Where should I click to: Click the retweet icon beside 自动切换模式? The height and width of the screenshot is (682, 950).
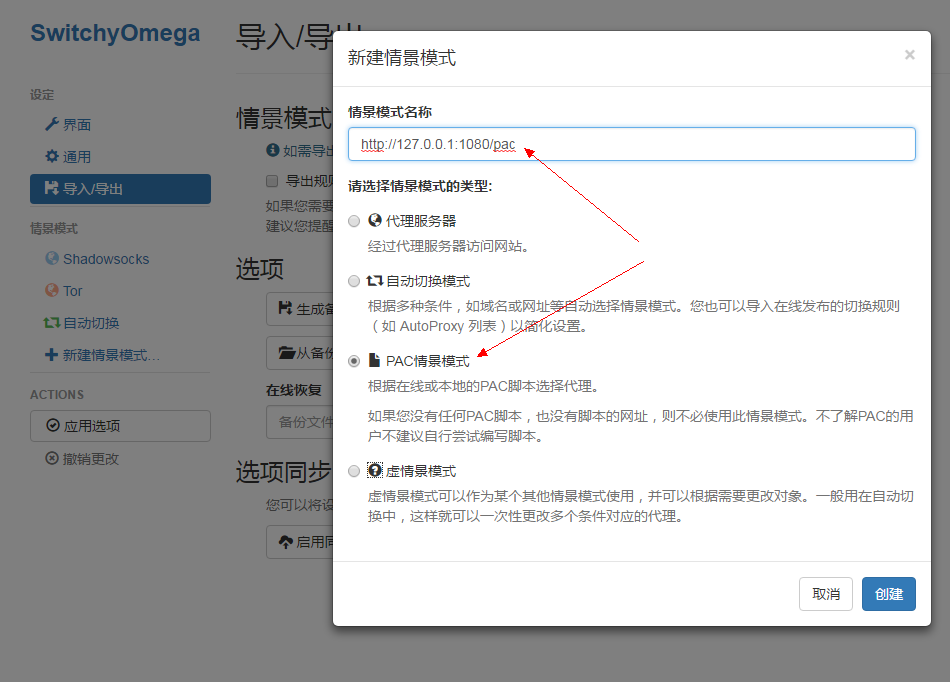coord(375,280)
